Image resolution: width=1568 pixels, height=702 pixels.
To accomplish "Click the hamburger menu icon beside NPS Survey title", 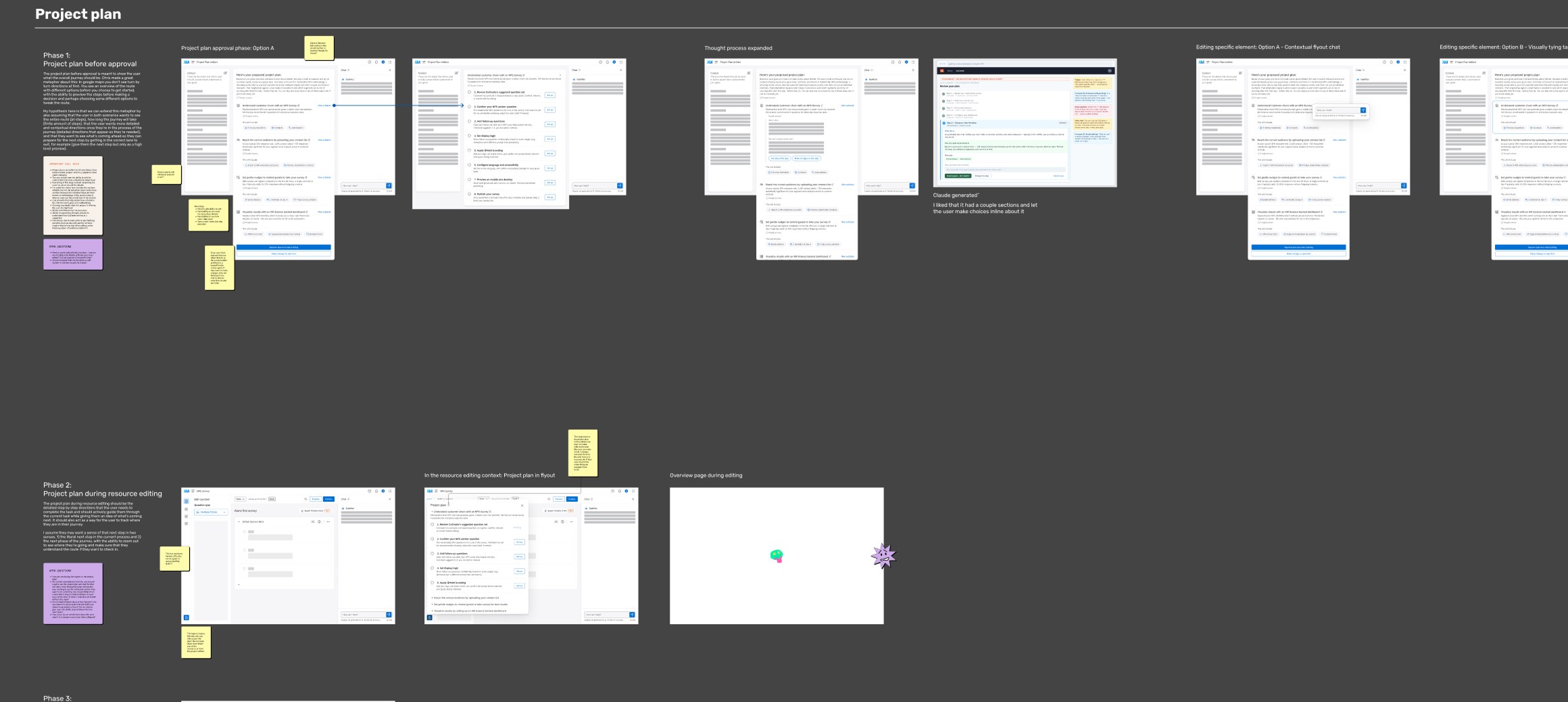I will click(x=193, y=491).
